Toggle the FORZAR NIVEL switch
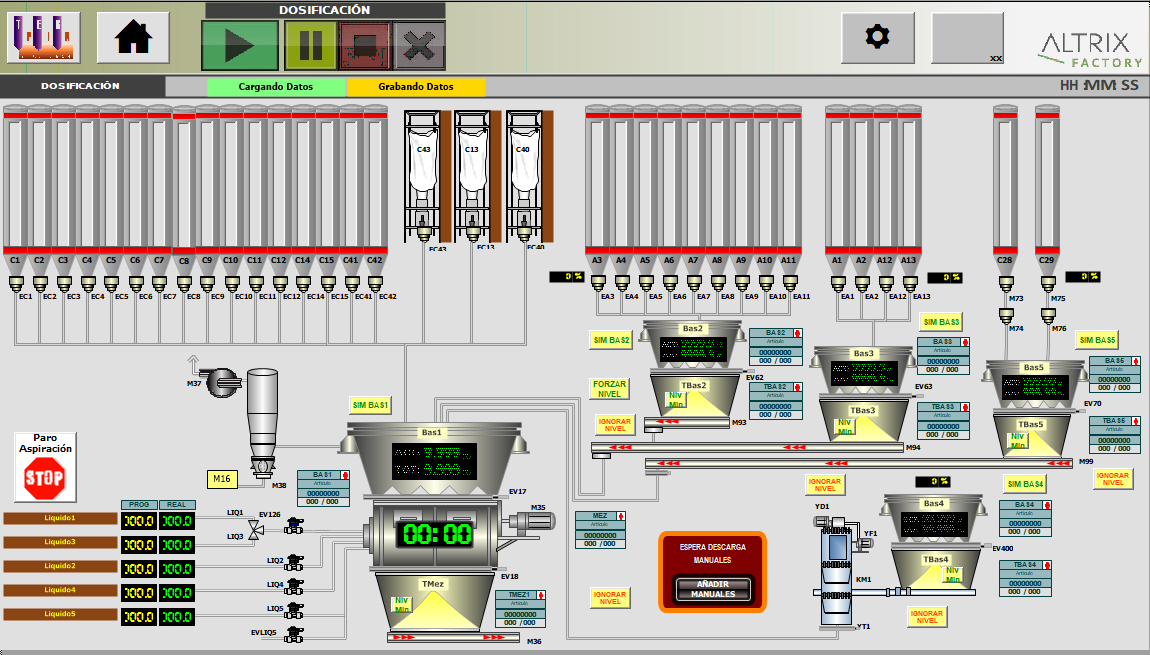 610,389
